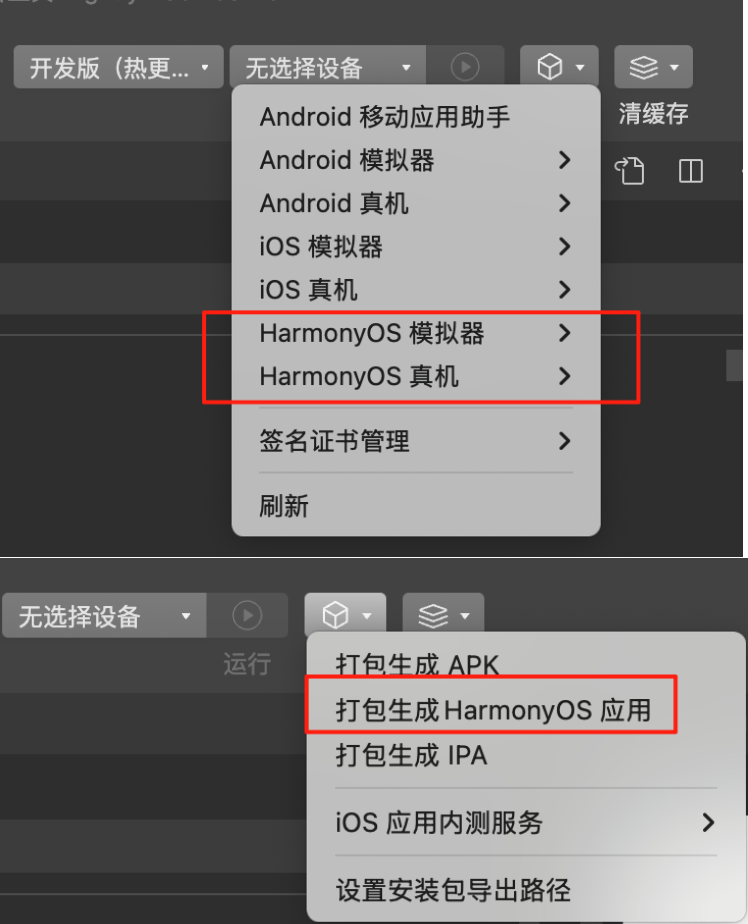Click the export file icon below 清缓存
The height and width of the screenshot is (924, 748).
(630, 171)
